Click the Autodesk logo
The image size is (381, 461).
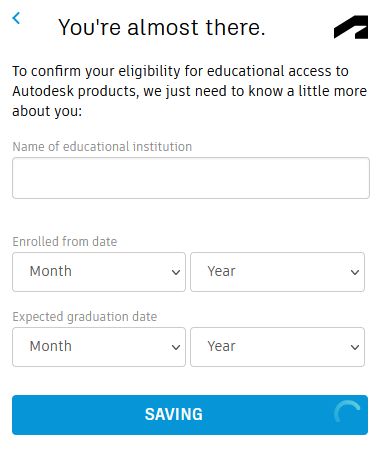[x=351, y=27]
